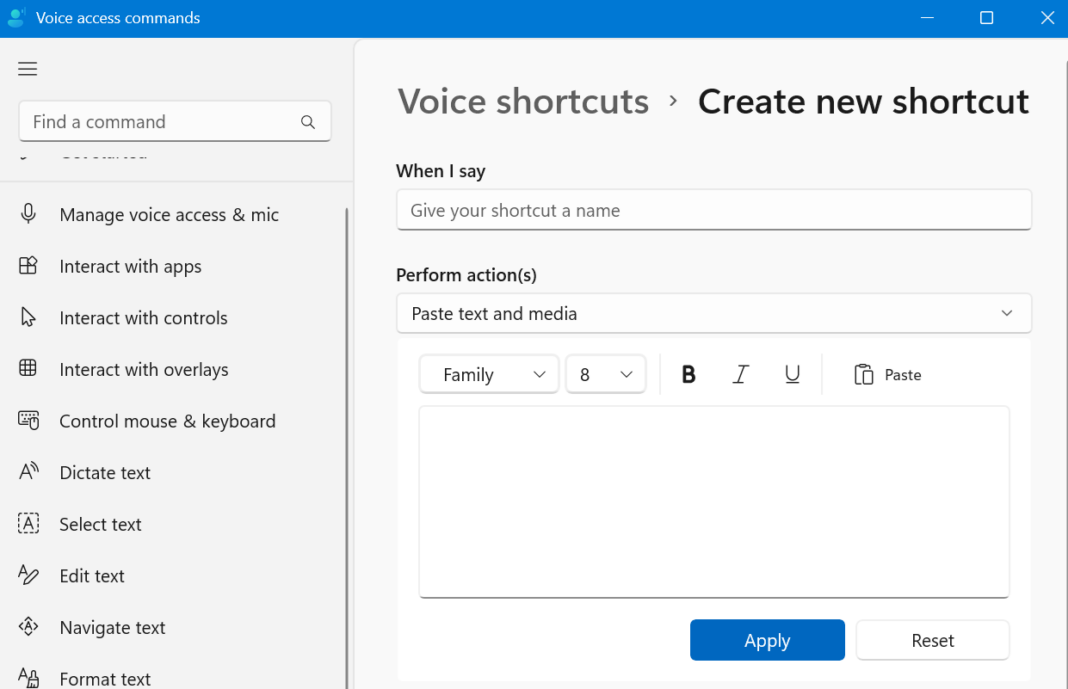This screenshot has width=1068, height=689.
Task: Click the Format text icon
Action: tap(30, 676)
